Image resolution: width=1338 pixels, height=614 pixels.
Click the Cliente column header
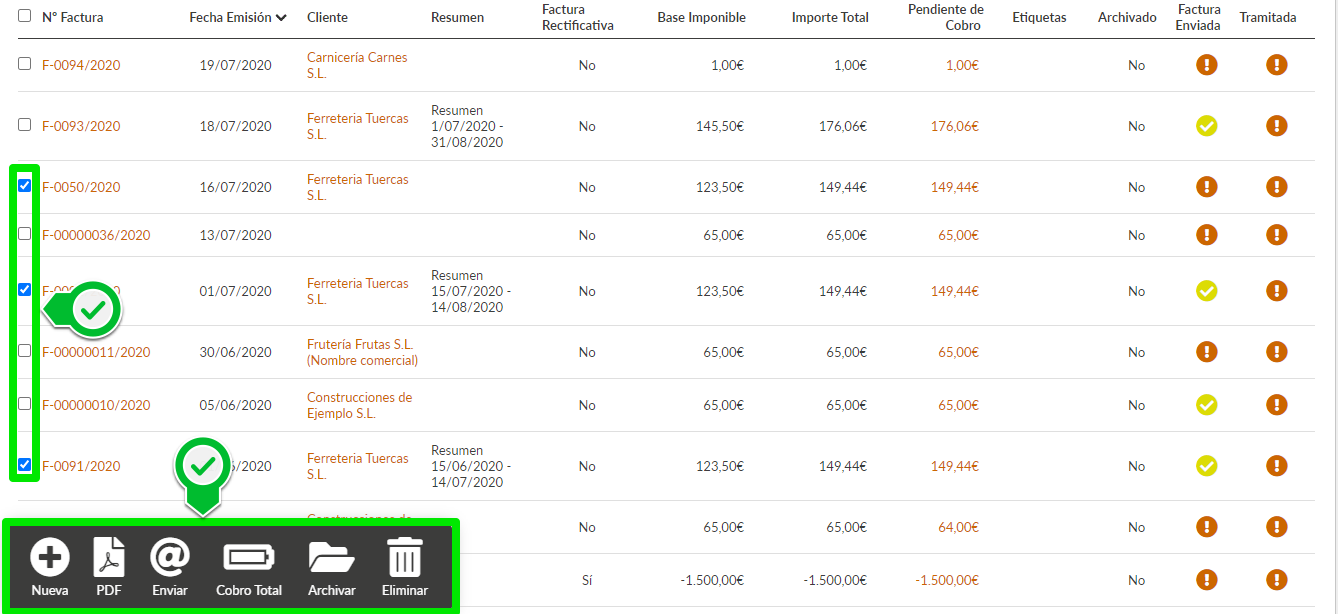[327, 17]
